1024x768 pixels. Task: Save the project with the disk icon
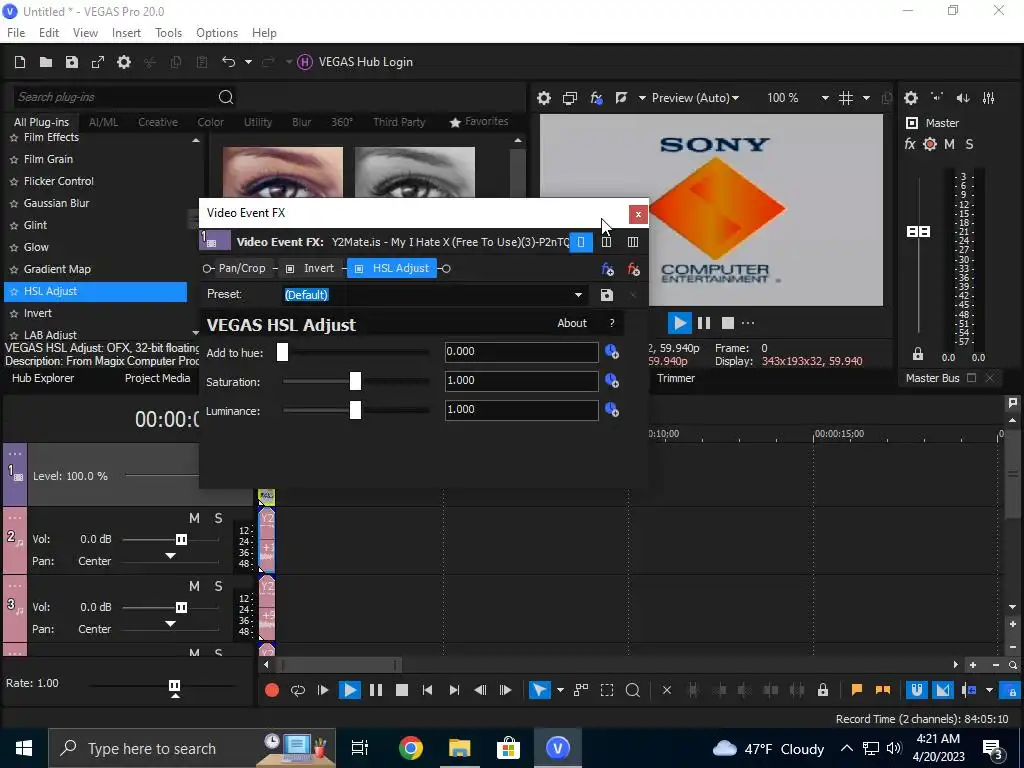72,62
